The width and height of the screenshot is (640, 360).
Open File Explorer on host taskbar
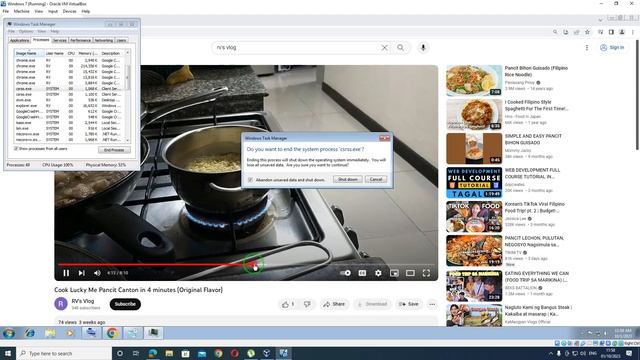pos(169,353)
